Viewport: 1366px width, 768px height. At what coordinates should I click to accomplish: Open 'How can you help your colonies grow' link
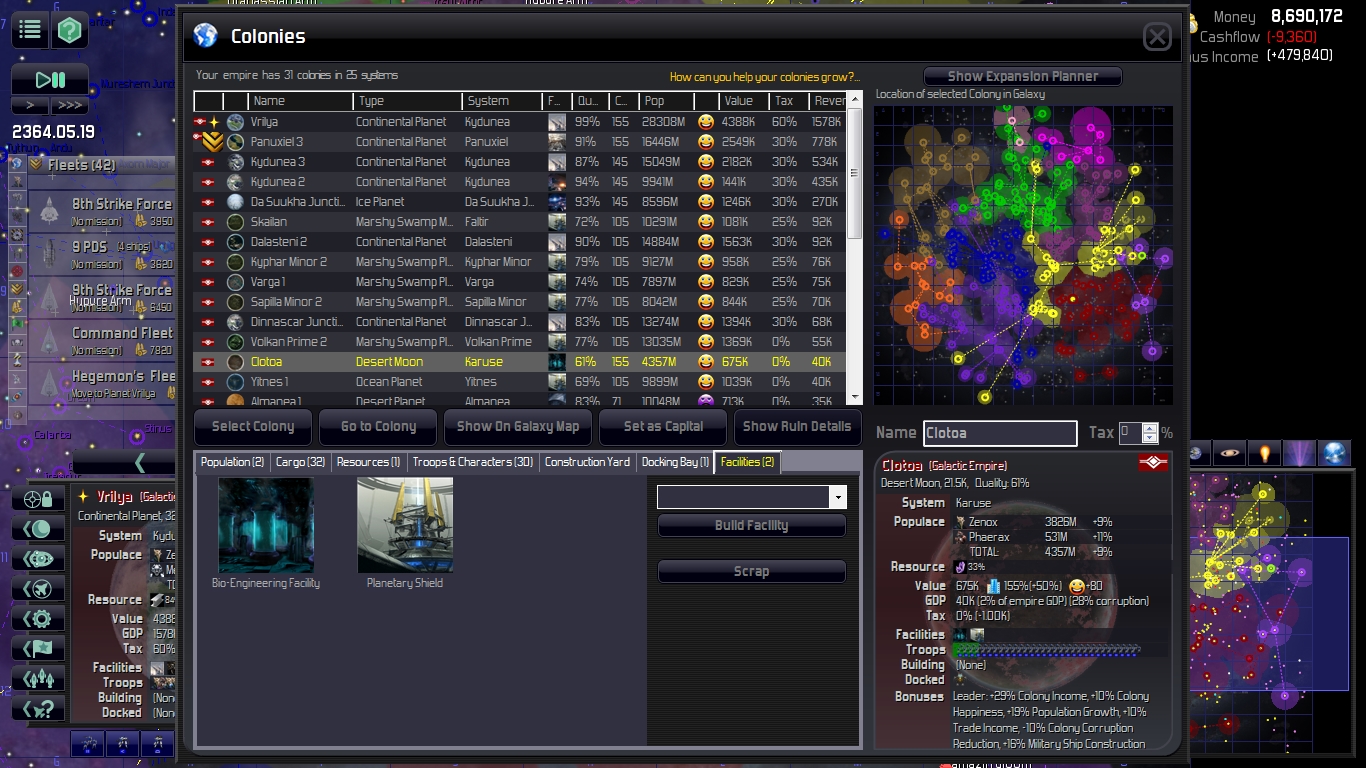[764, 77]
